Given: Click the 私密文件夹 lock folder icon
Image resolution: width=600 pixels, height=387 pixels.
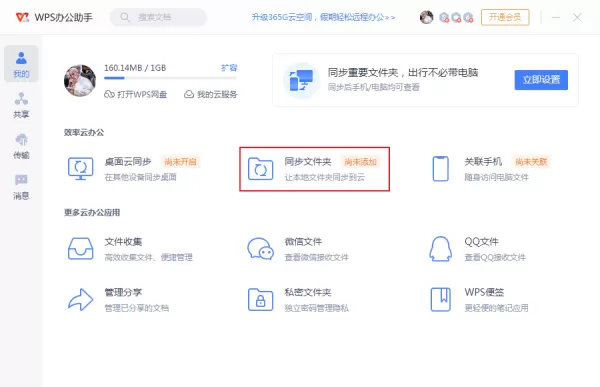Looking at the screenshot, I should (260, 299).
